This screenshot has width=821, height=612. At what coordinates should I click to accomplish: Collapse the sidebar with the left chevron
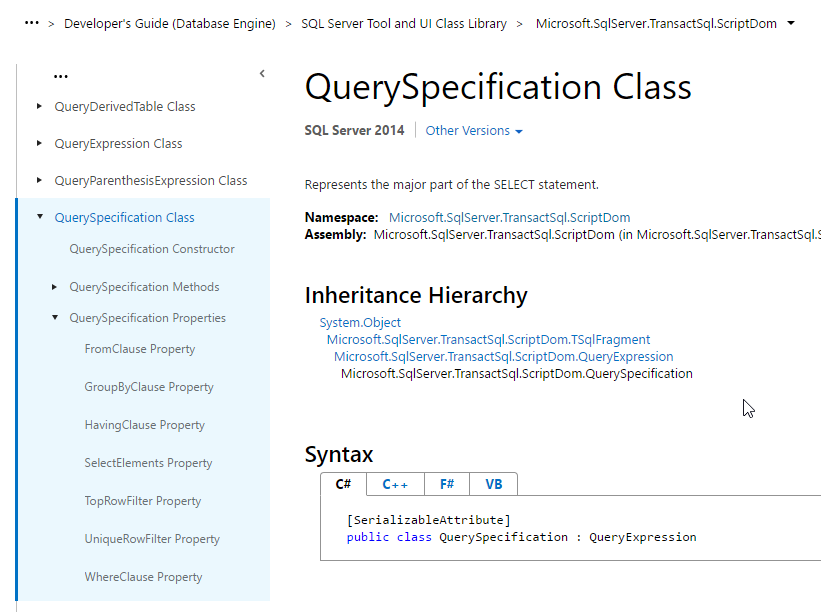(x=262, y=73)
